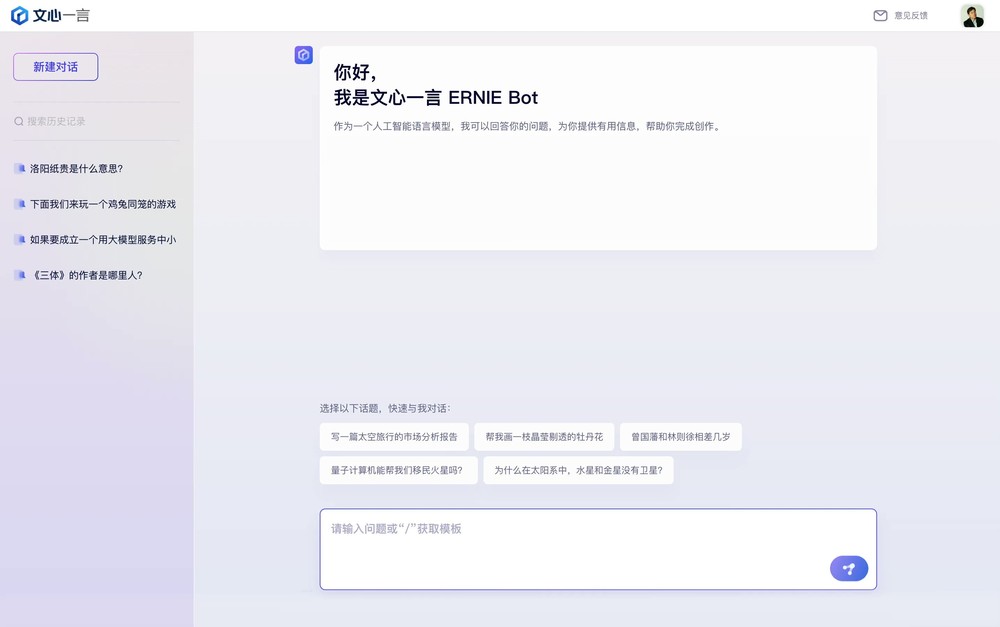Click the paper plane send icon
This screenshot has width=1000, height=627.
pyautogui.click(x=848, y=568)
